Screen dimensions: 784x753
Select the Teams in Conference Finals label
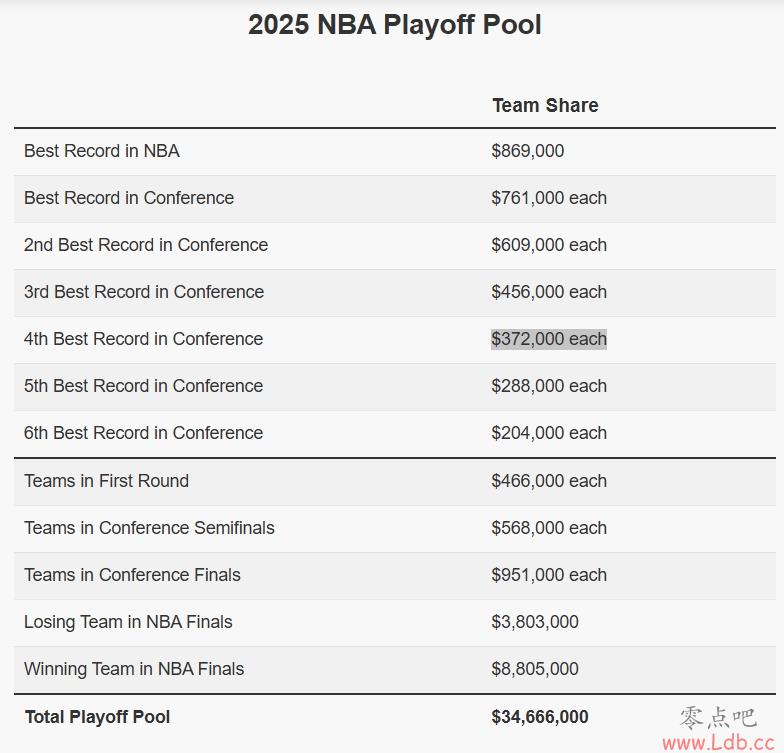coord(132,575)
